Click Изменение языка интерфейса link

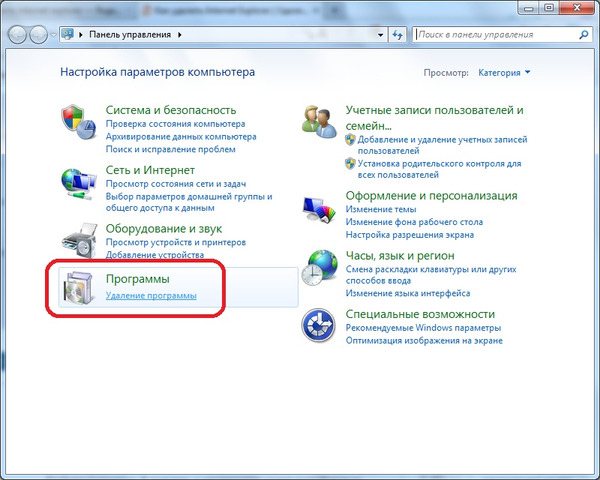coord(408,293)
